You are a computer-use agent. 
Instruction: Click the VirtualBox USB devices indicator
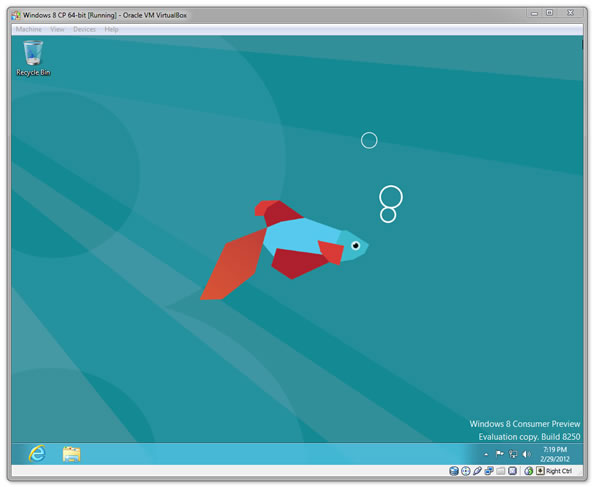pos(477,471)
